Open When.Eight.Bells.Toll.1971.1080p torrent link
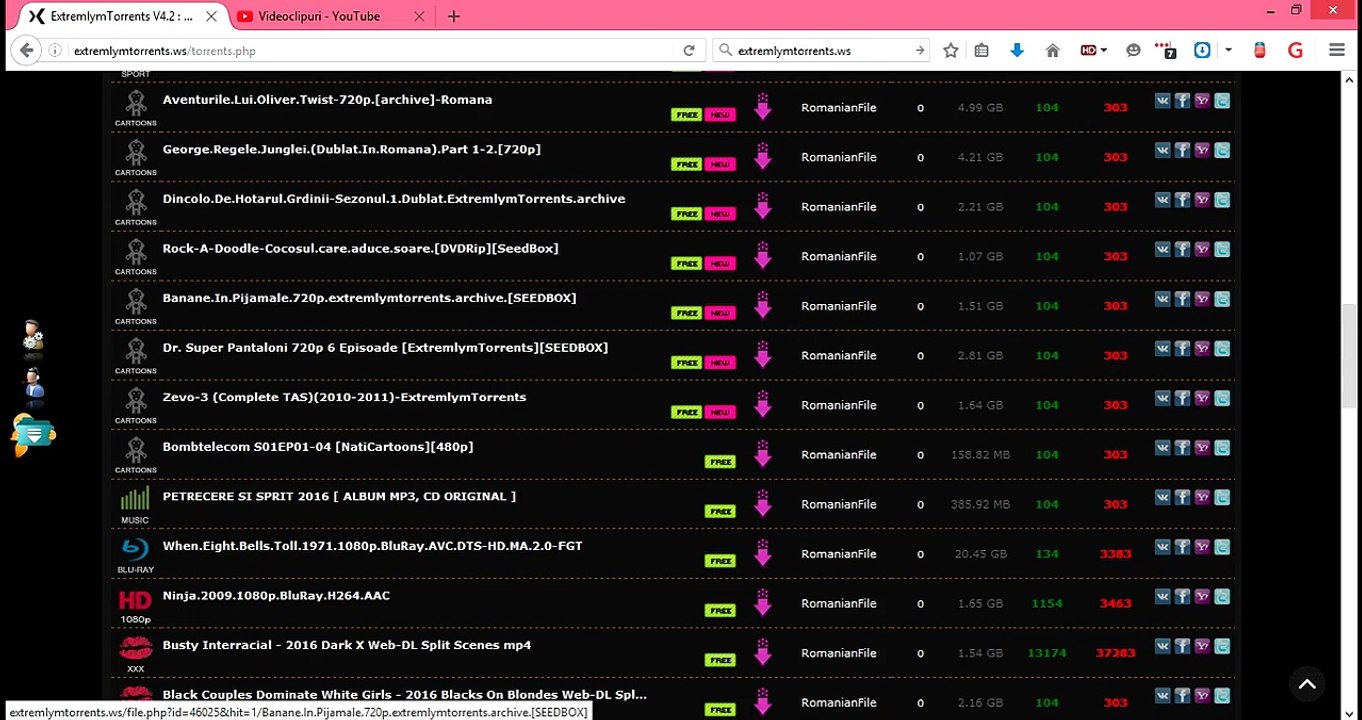The width and height of the screenshot is (1362, 720). tap(372, 546)
